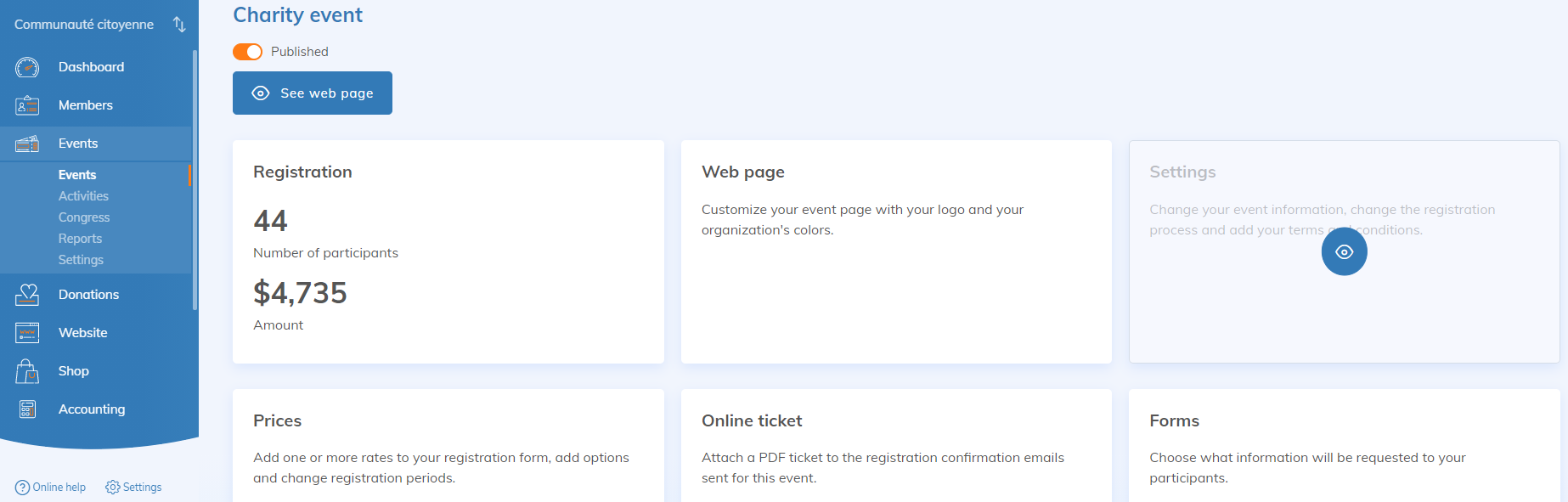
Task: Click the Members ID card icon
Action: point(27,105)
